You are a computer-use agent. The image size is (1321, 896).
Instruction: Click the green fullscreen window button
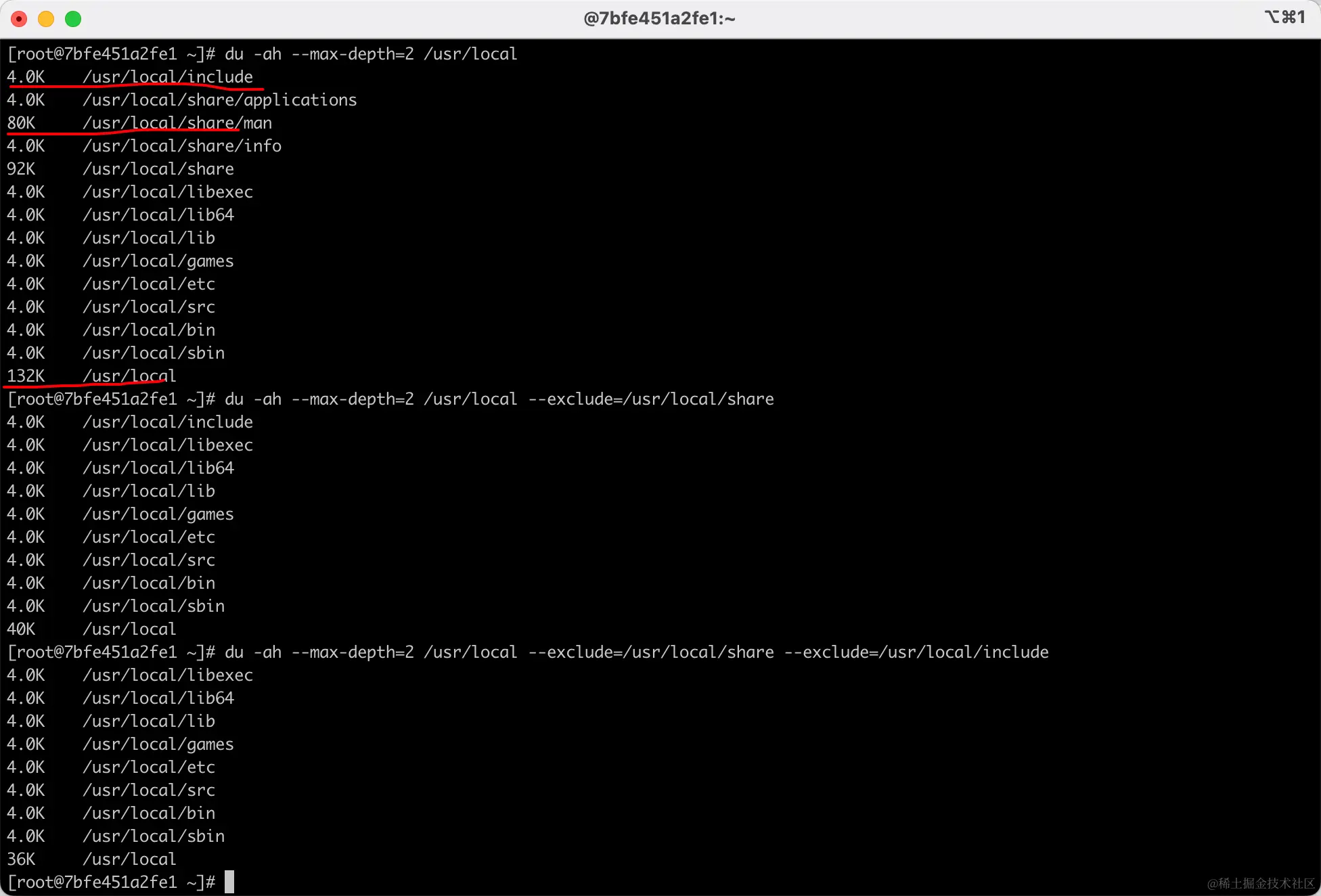click(73, 19)
